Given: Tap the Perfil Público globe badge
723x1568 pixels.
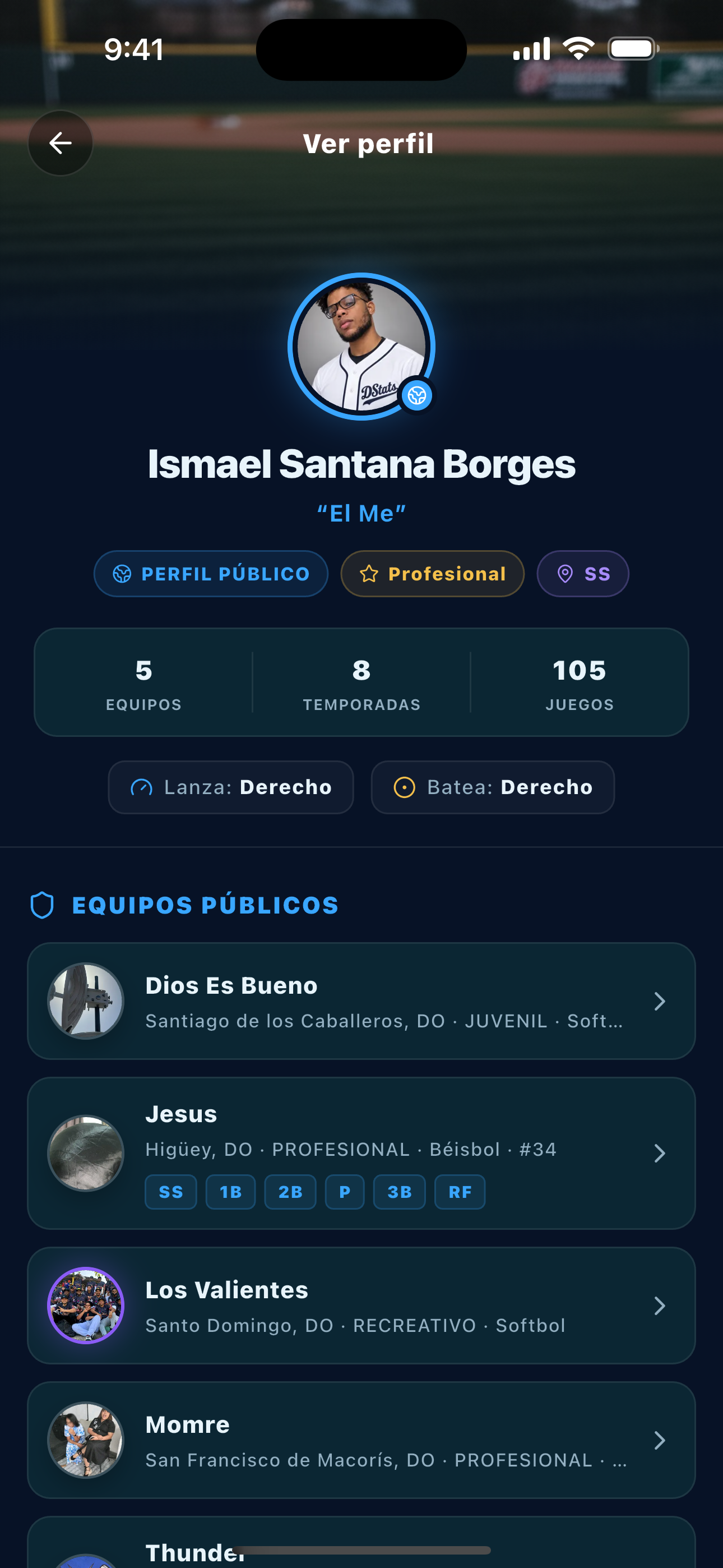Looking at the screenshot, I should coord(211,573).
